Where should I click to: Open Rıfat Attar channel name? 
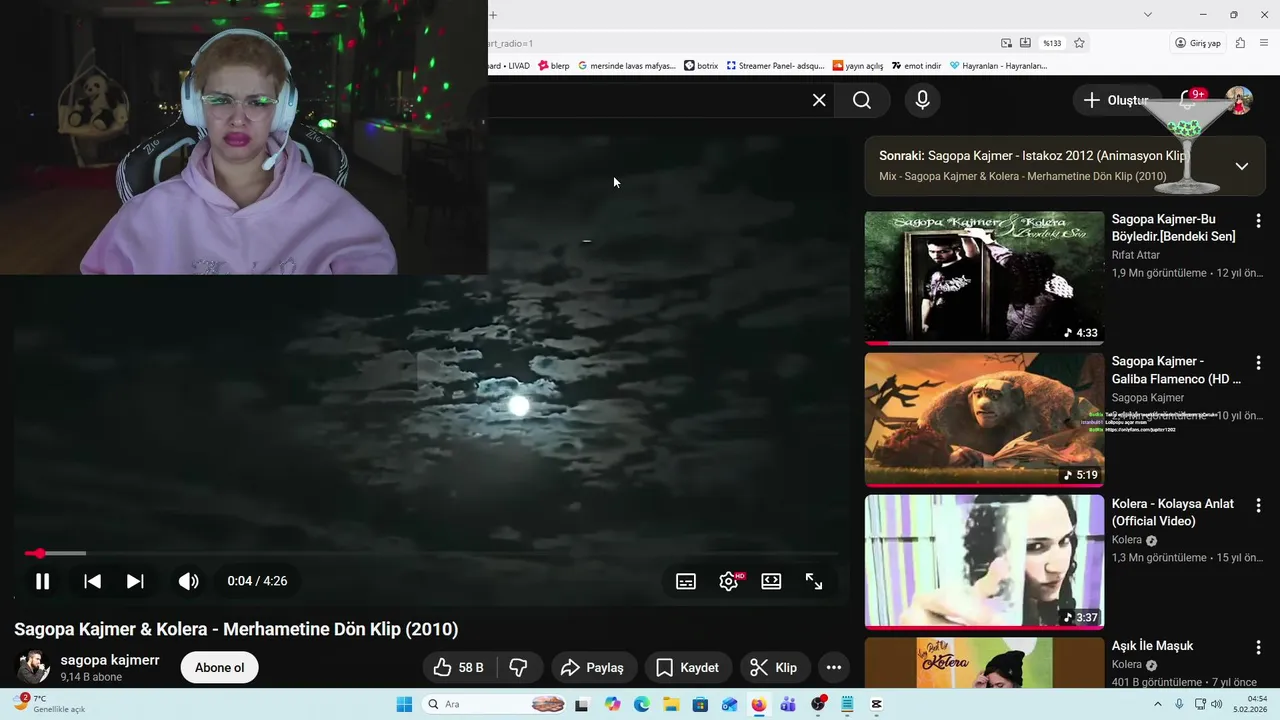pyautogui.click(x=1136, y=255)
